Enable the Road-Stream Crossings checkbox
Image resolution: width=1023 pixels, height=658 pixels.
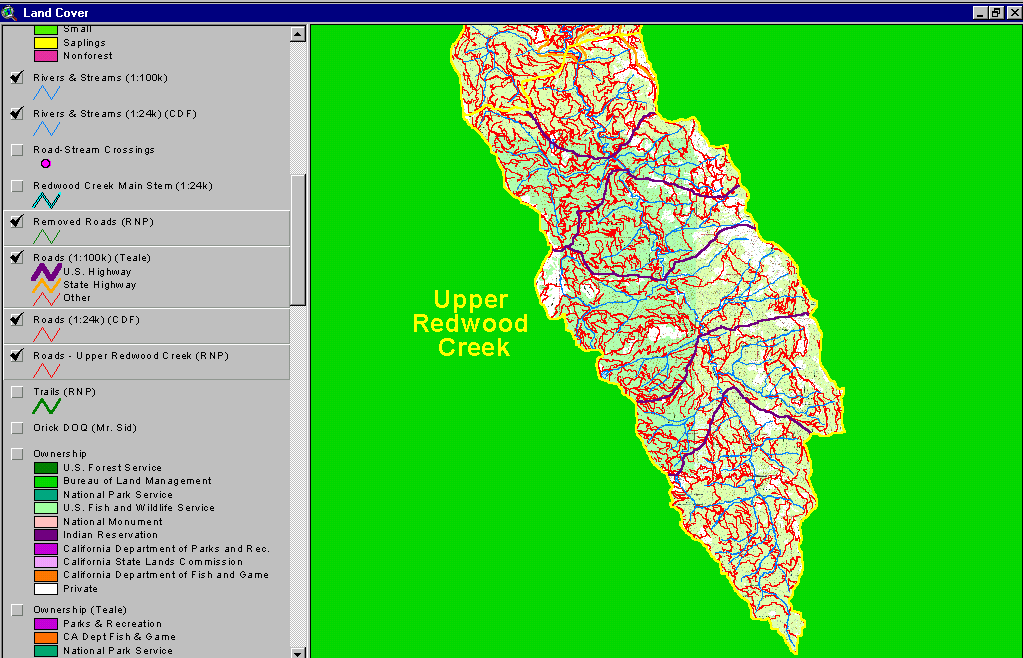17,150
